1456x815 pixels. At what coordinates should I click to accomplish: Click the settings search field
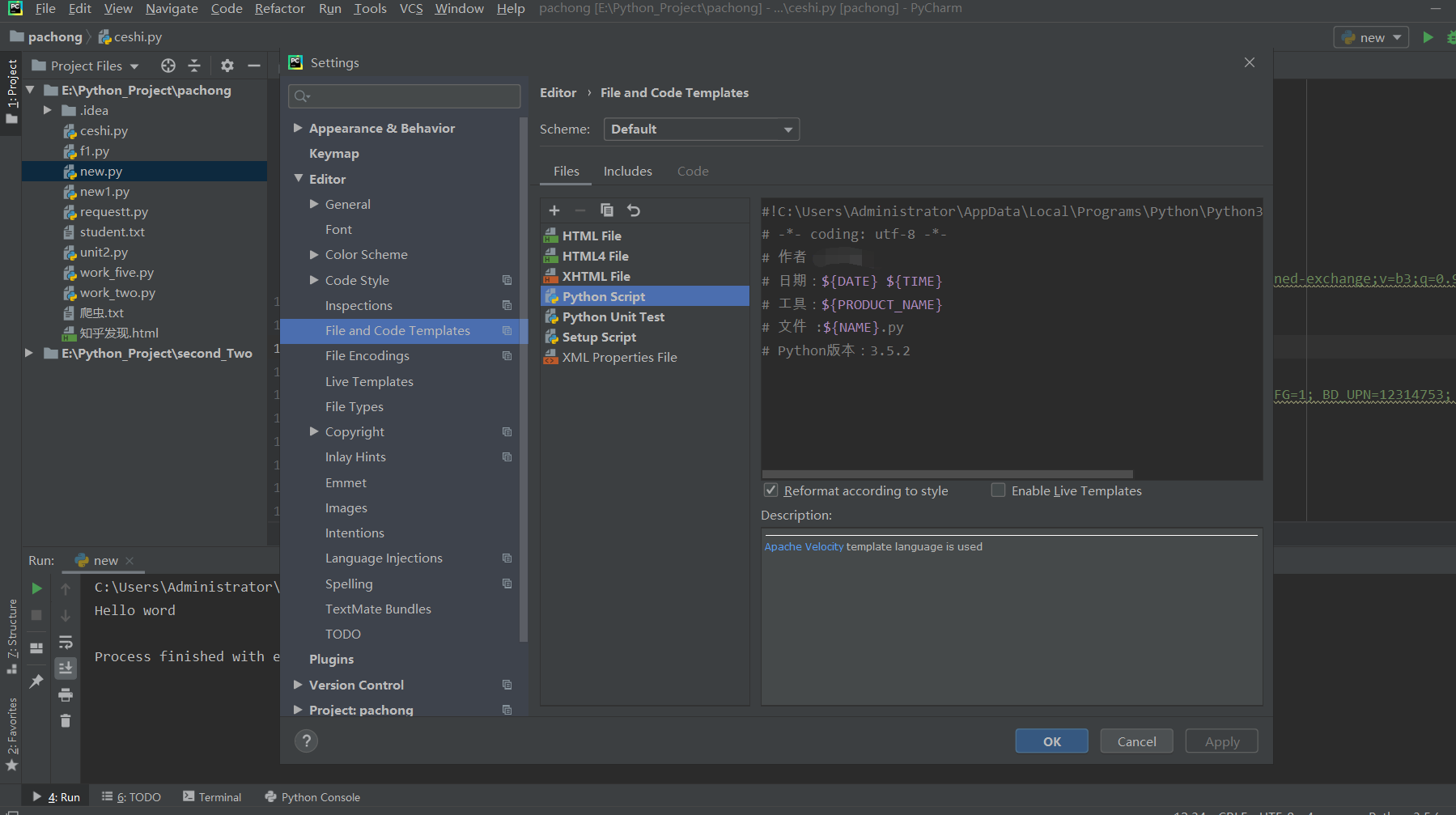(405, 96)
